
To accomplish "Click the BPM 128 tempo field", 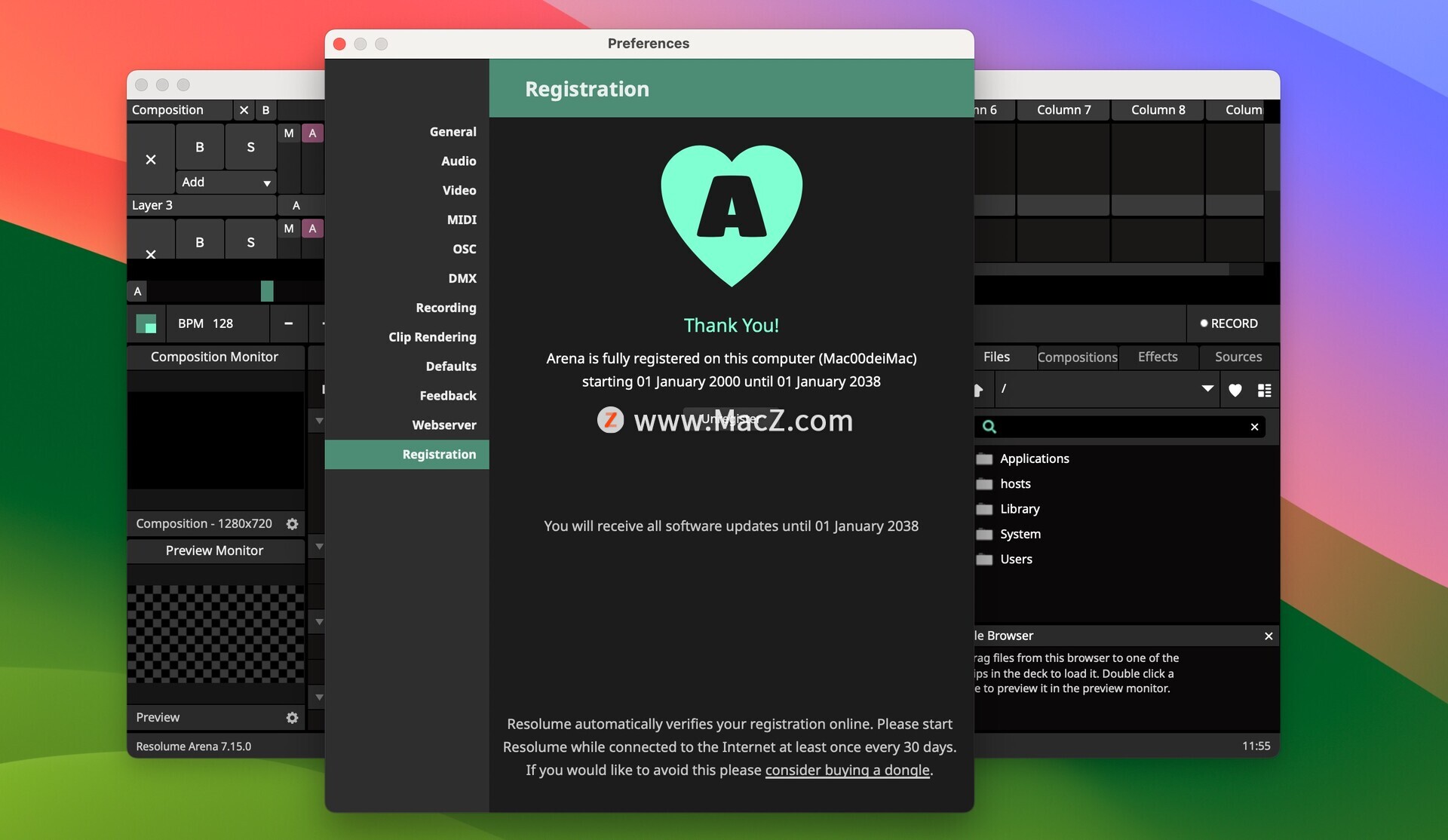I will pyautogui.click(x=218, y=323).
